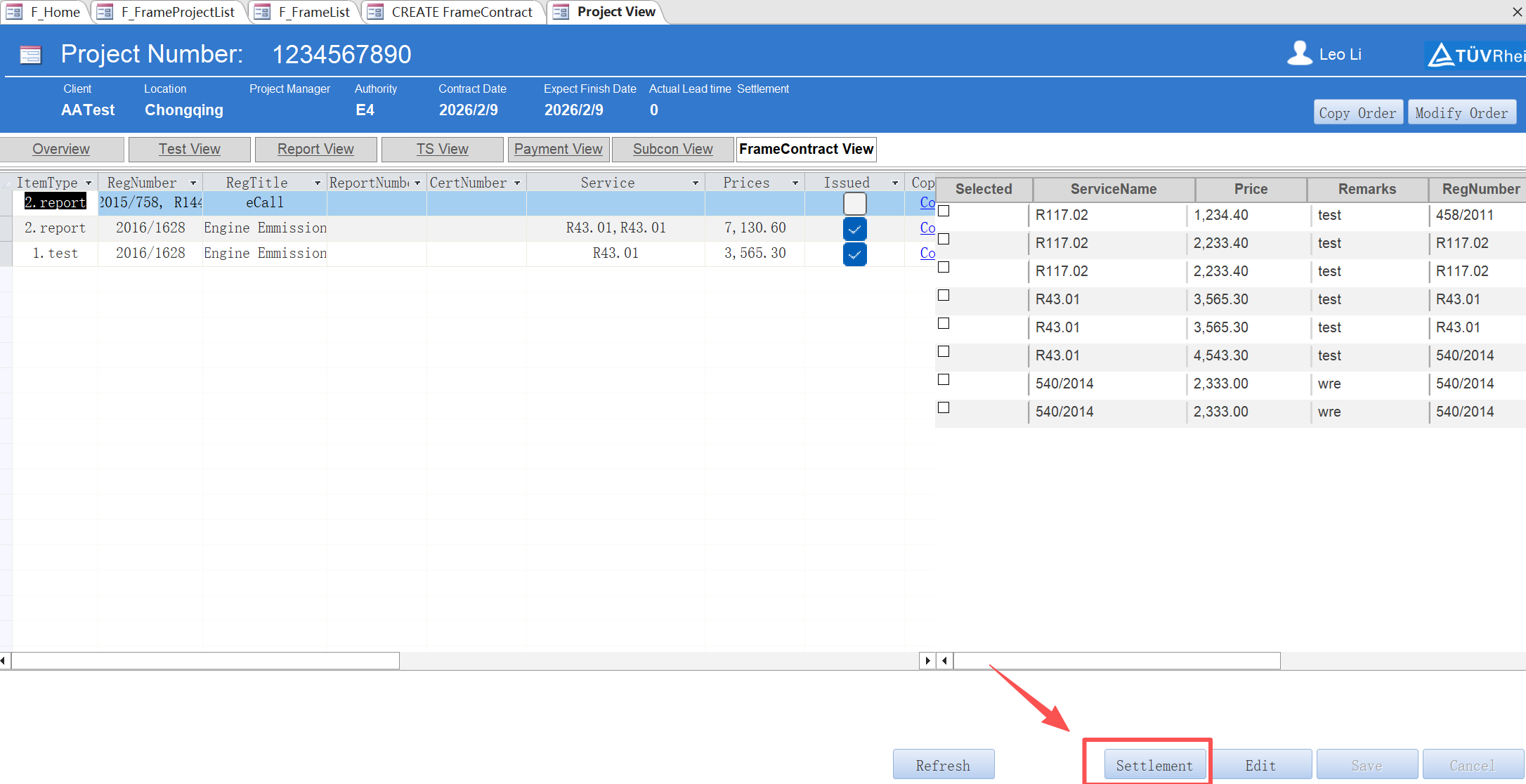Image resolution: width=1526 pixels, height=784 pixels.
Task: Click the user avatar icon next to Leo Li
Action: point(1299,53)
